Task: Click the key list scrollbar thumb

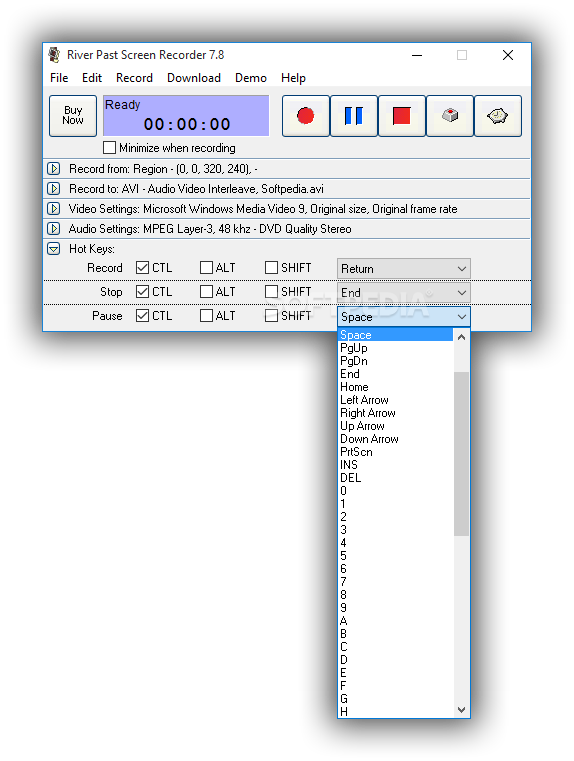Action: [x=461, y=454]
